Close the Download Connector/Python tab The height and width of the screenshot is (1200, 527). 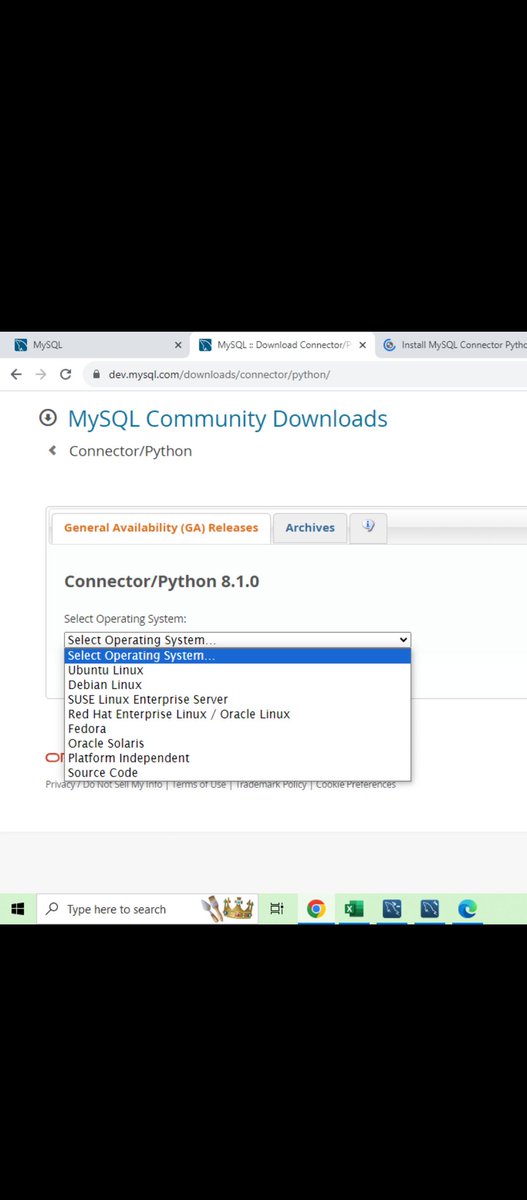pos(361,345)
